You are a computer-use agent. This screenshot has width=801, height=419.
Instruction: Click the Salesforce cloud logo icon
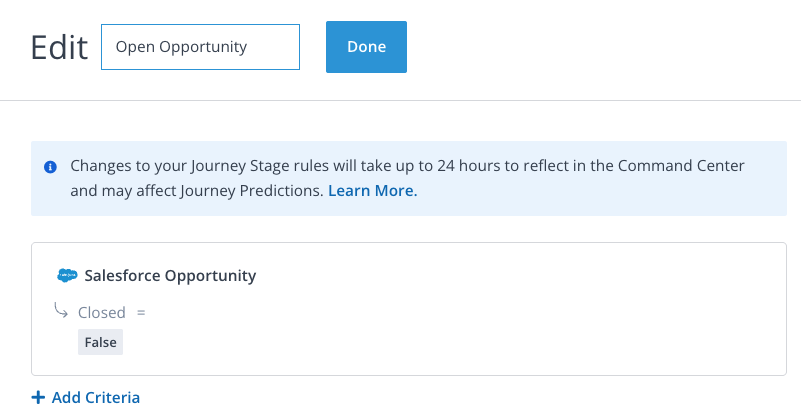(67, 276)
